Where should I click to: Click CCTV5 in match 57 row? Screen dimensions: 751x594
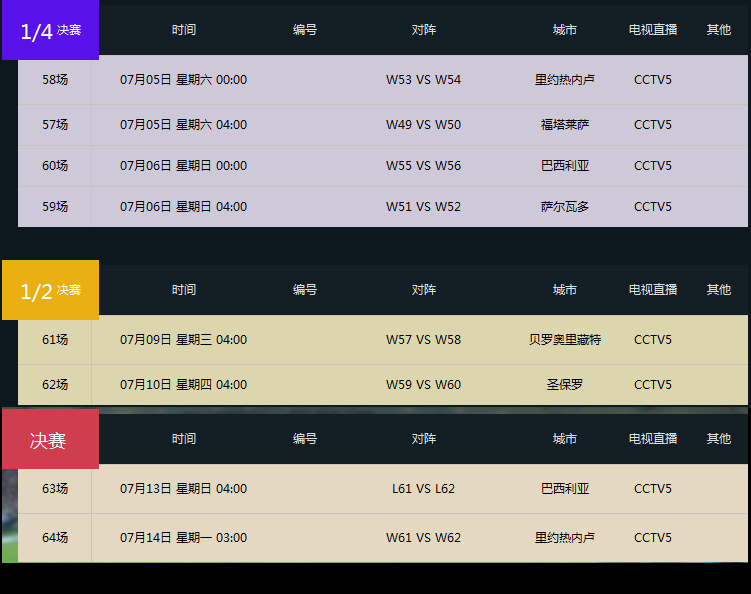pos(653,125)
